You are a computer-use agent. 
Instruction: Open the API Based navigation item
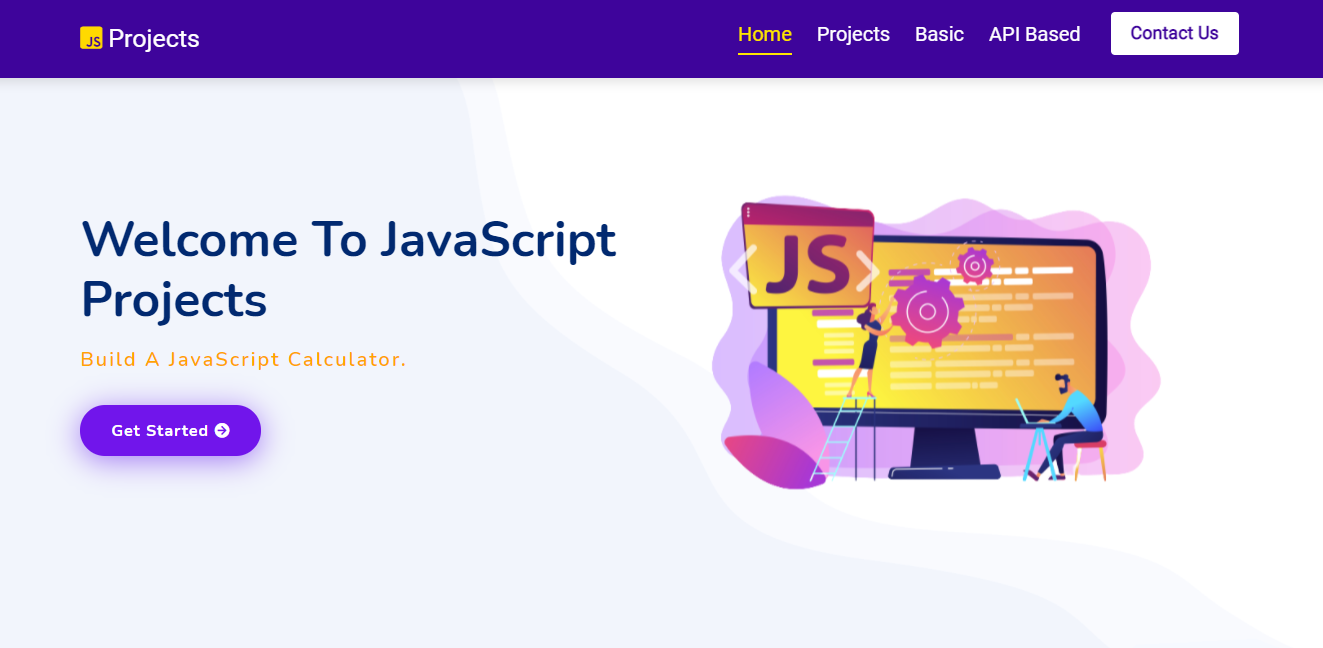point(1034,34)
